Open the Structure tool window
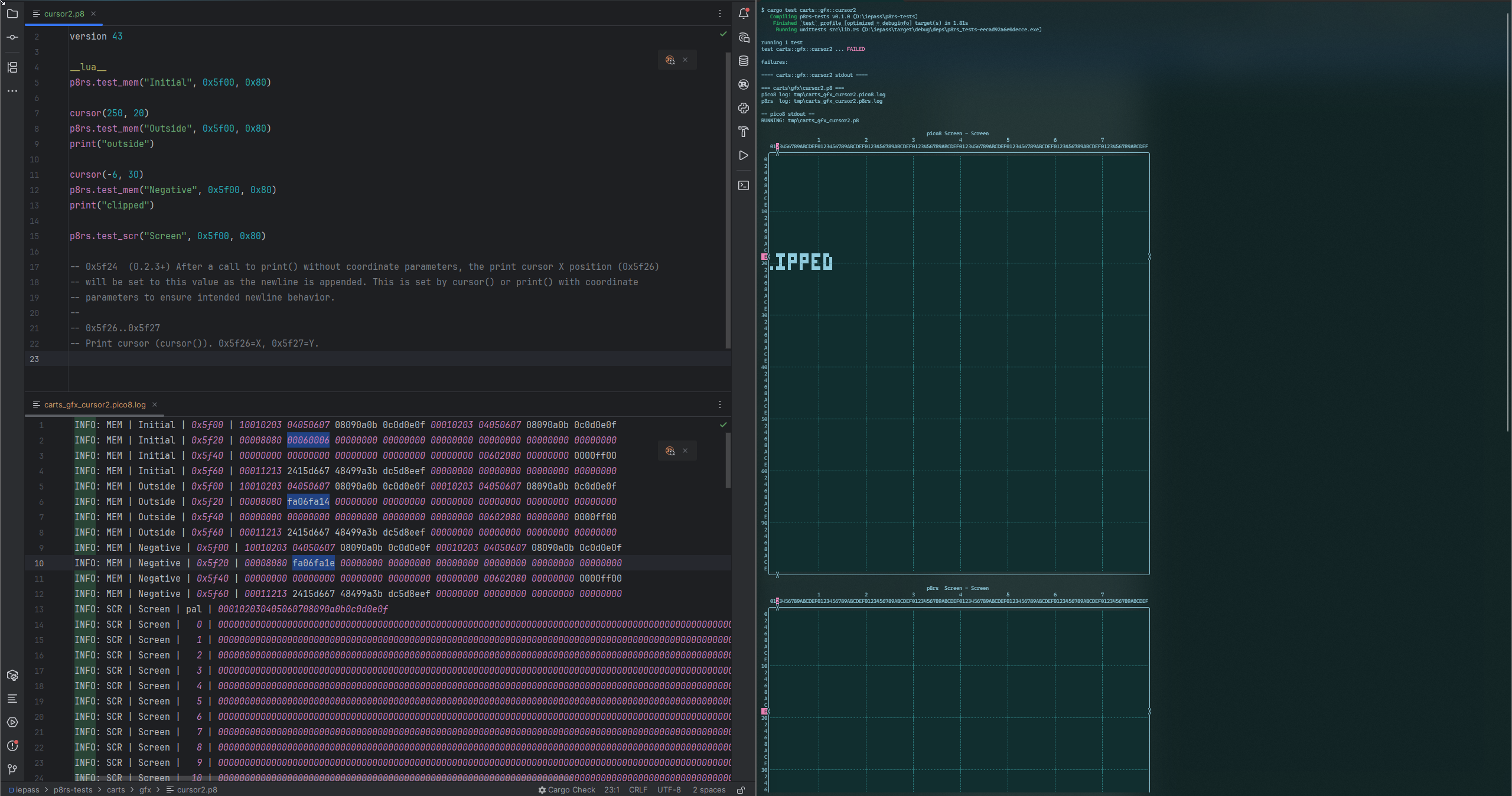This screenshot has width=1512, height=796. coord(12,67)
